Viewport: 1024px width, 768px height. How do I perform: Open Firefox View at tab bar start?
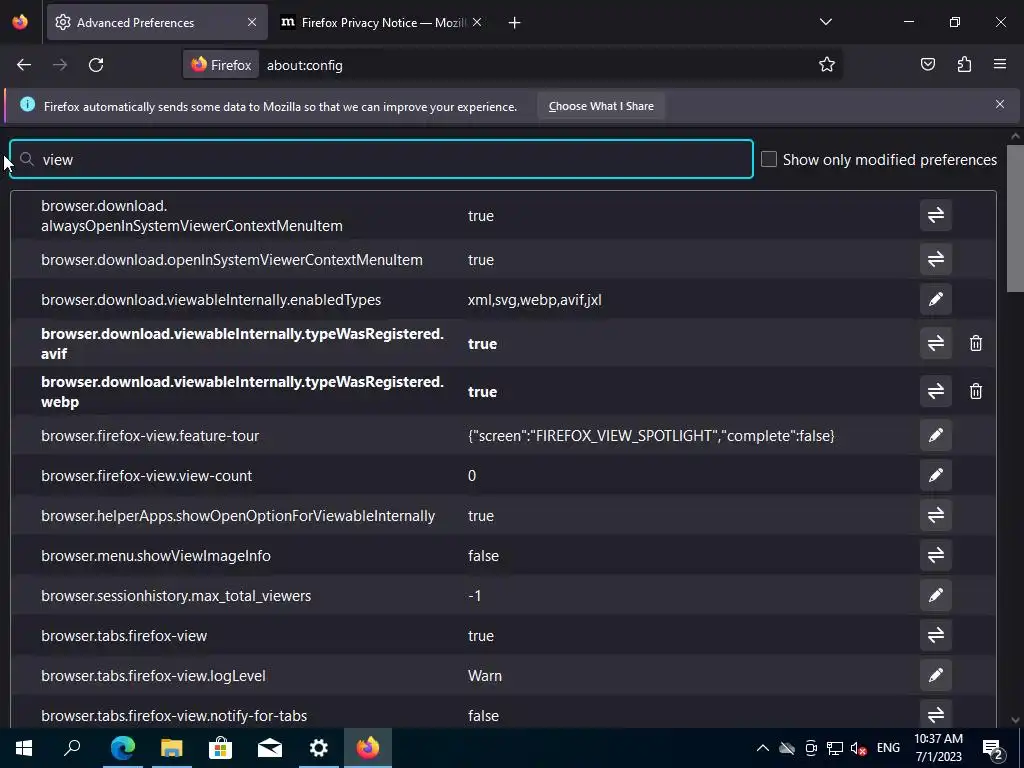(x=20, y=22)
